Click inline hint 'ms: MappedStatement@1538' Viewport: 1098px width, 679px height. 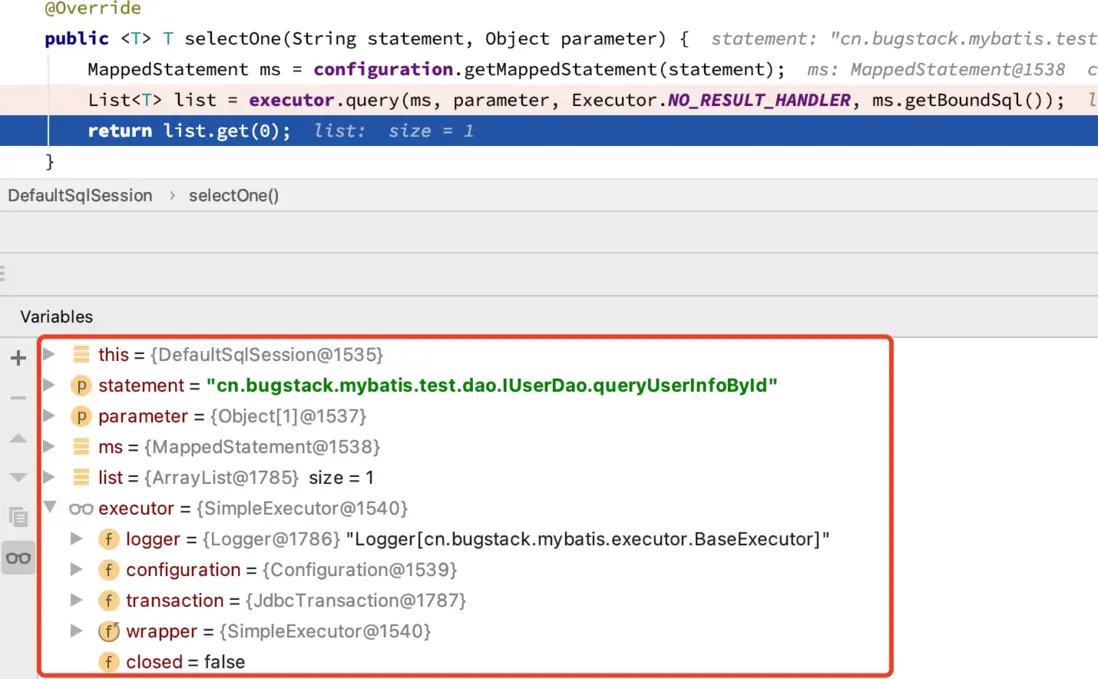(x=936, y=69)
